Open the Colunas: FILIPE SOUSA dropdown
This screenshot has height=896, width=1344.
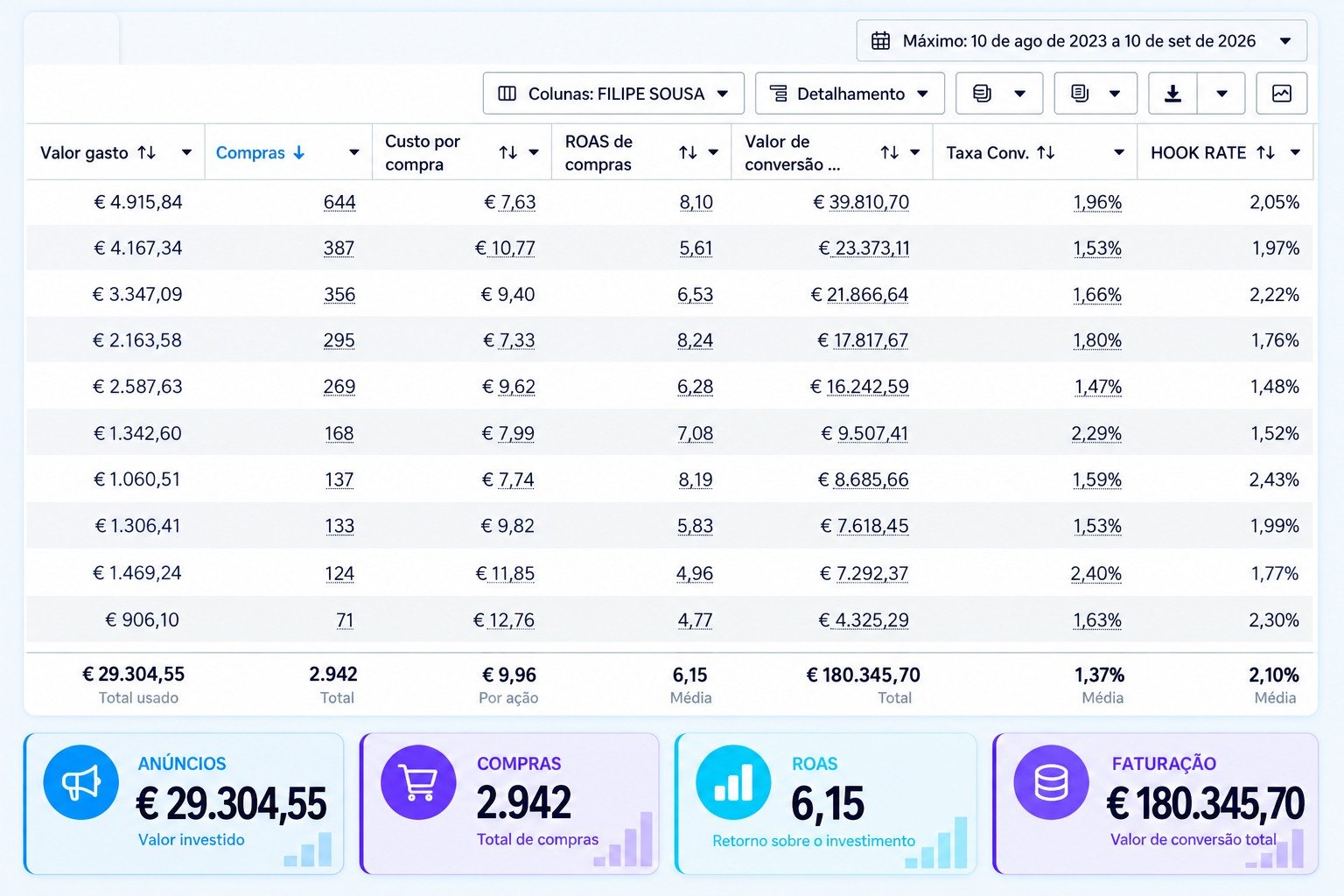click(613, 94)
